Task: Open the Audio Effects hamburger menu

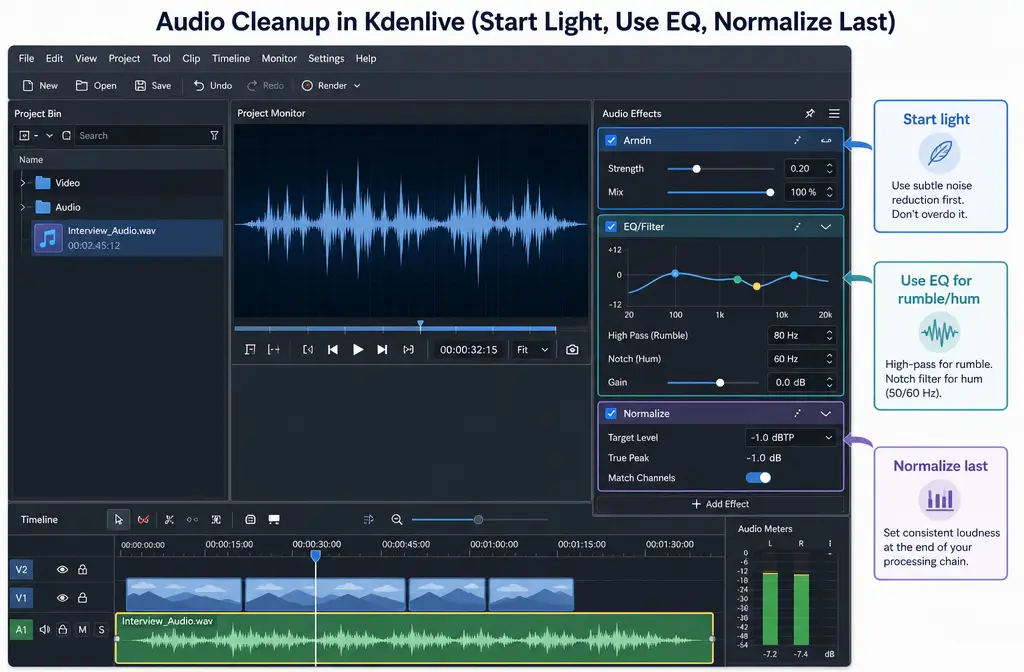Action: tap(834, 114)
